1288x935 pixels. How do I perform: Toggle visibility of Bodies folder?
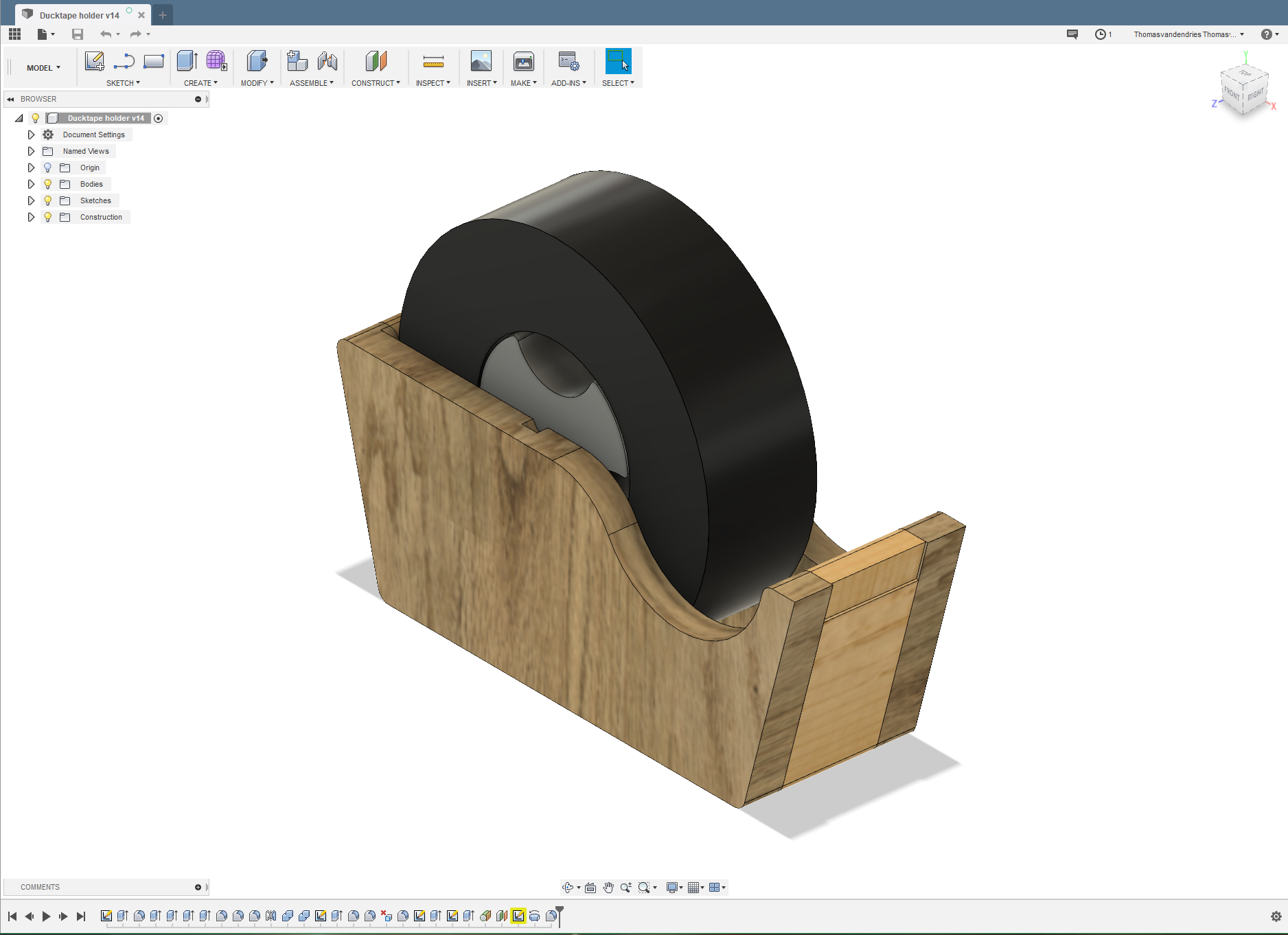click(x=48, y=184)
